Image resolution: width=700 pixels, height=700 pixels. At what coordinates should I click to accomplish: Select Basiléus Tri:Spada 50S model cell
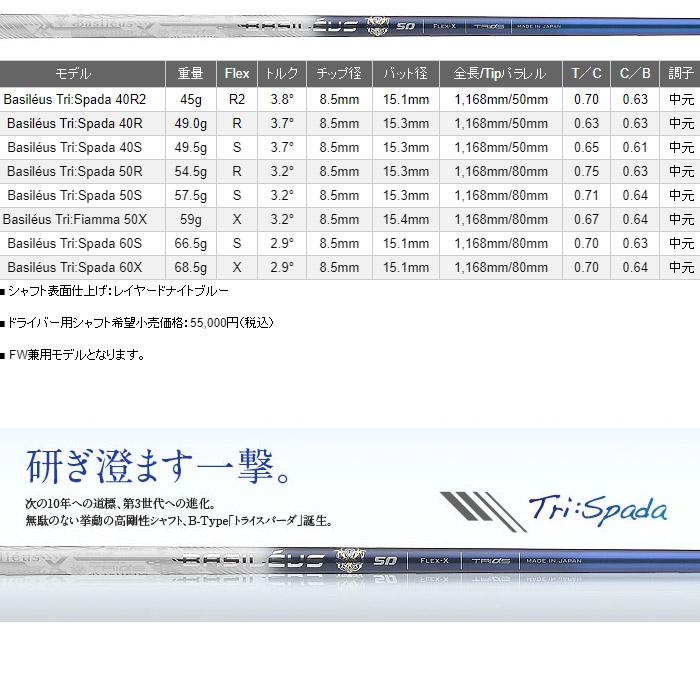tap(83, 196)
